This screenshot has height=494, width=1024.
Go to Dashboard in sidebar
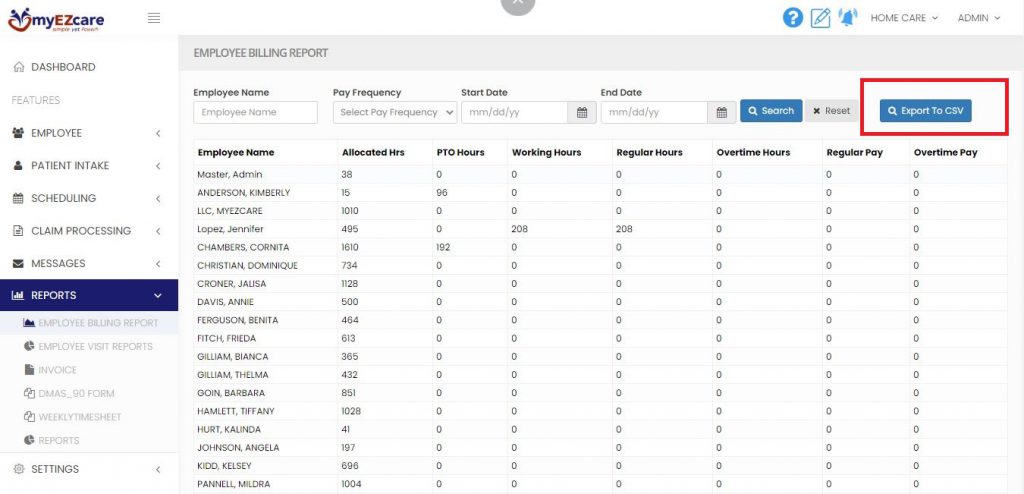click(x=63, y=67)
